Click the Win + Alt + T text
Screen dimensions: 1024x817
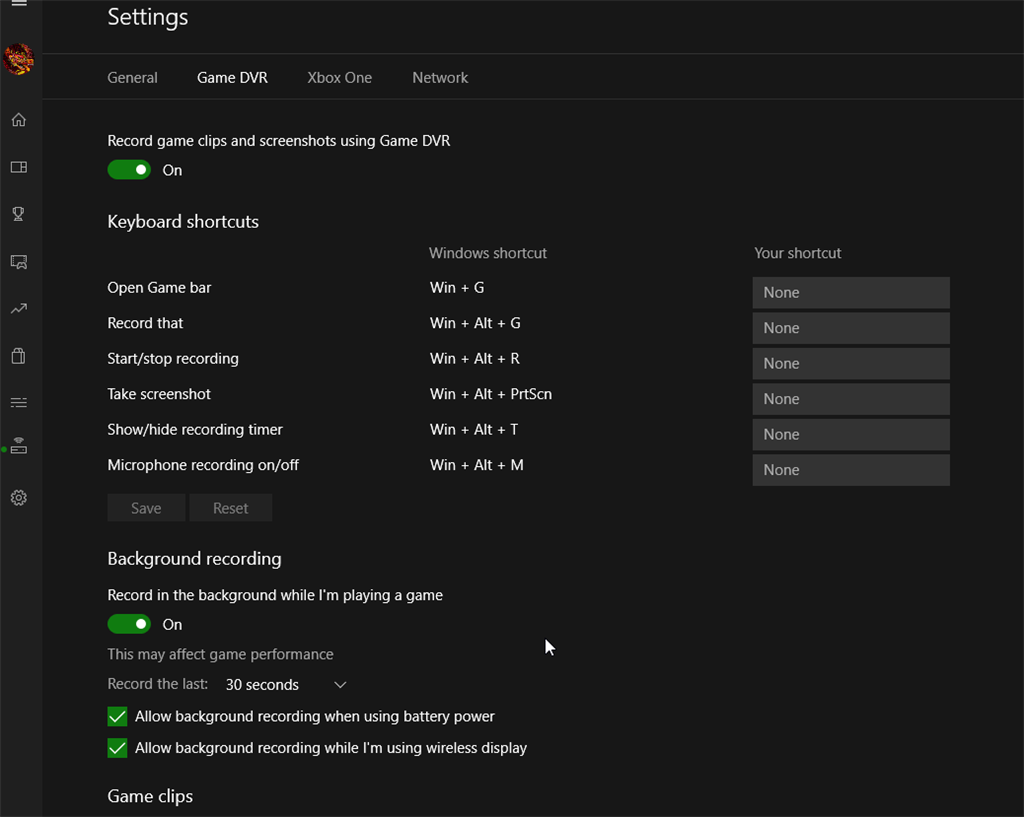click(474, 429)
